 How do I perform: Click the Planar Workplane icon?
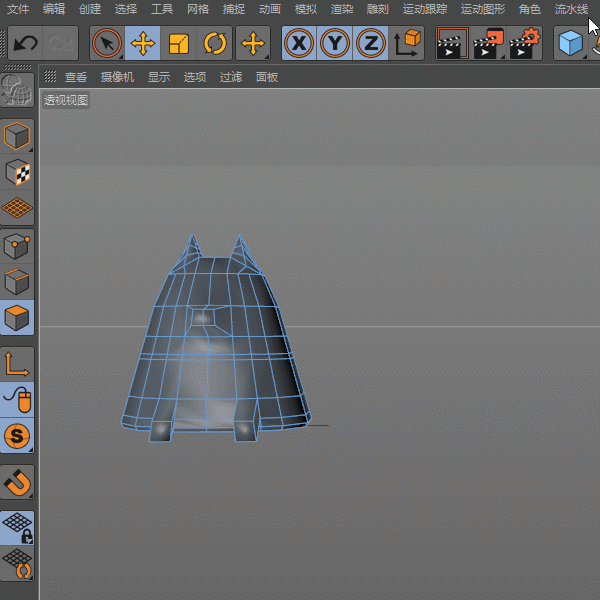[x=17, y=564]
